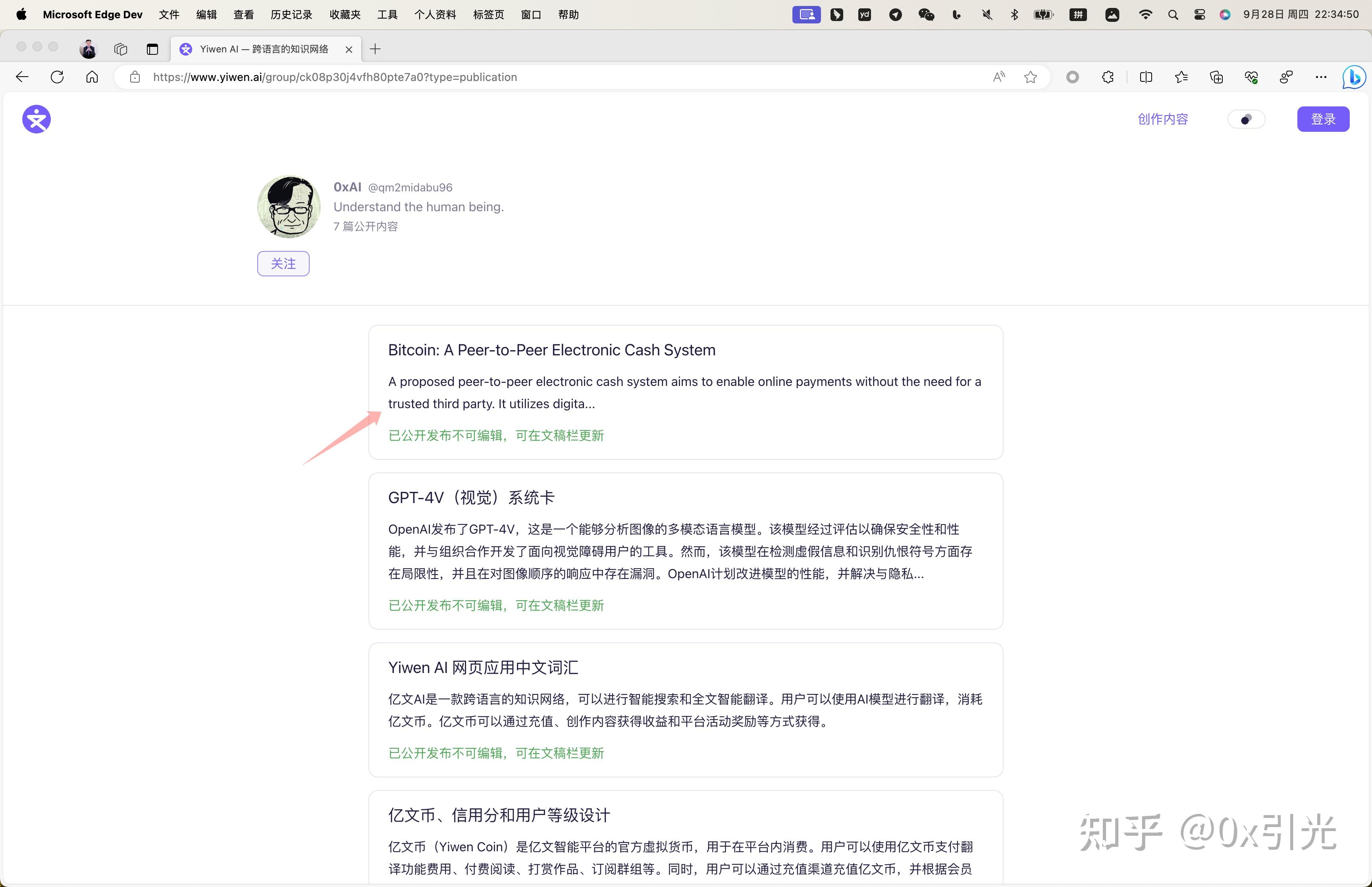Reload the page with the refresh icon
1372x887 pixels.
(57, 77)
